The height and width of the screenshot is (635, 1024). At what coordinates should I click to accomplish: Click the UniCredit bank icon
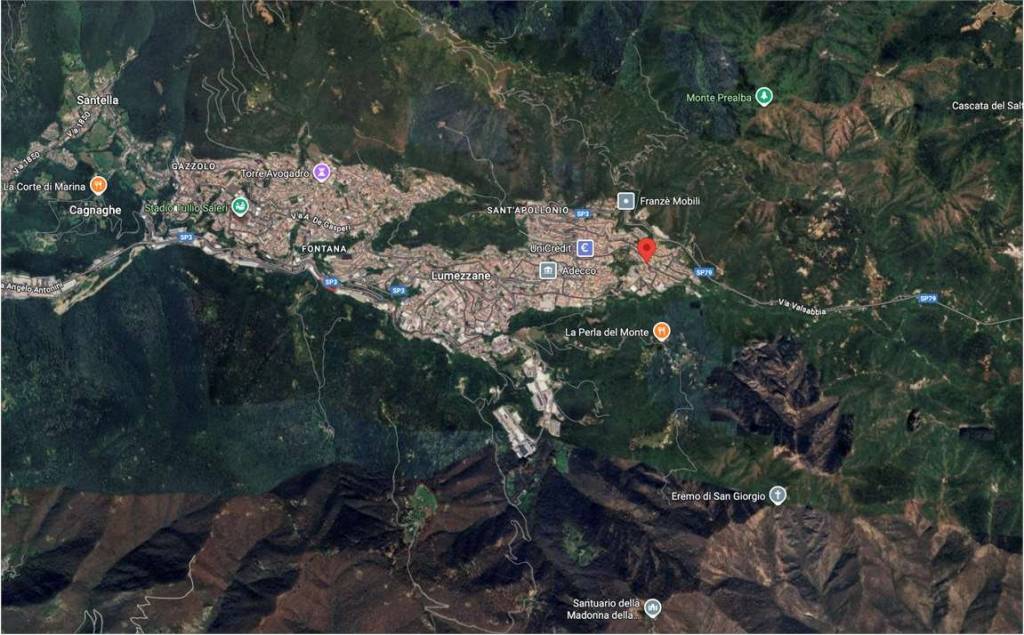click(x=585, y=247)
